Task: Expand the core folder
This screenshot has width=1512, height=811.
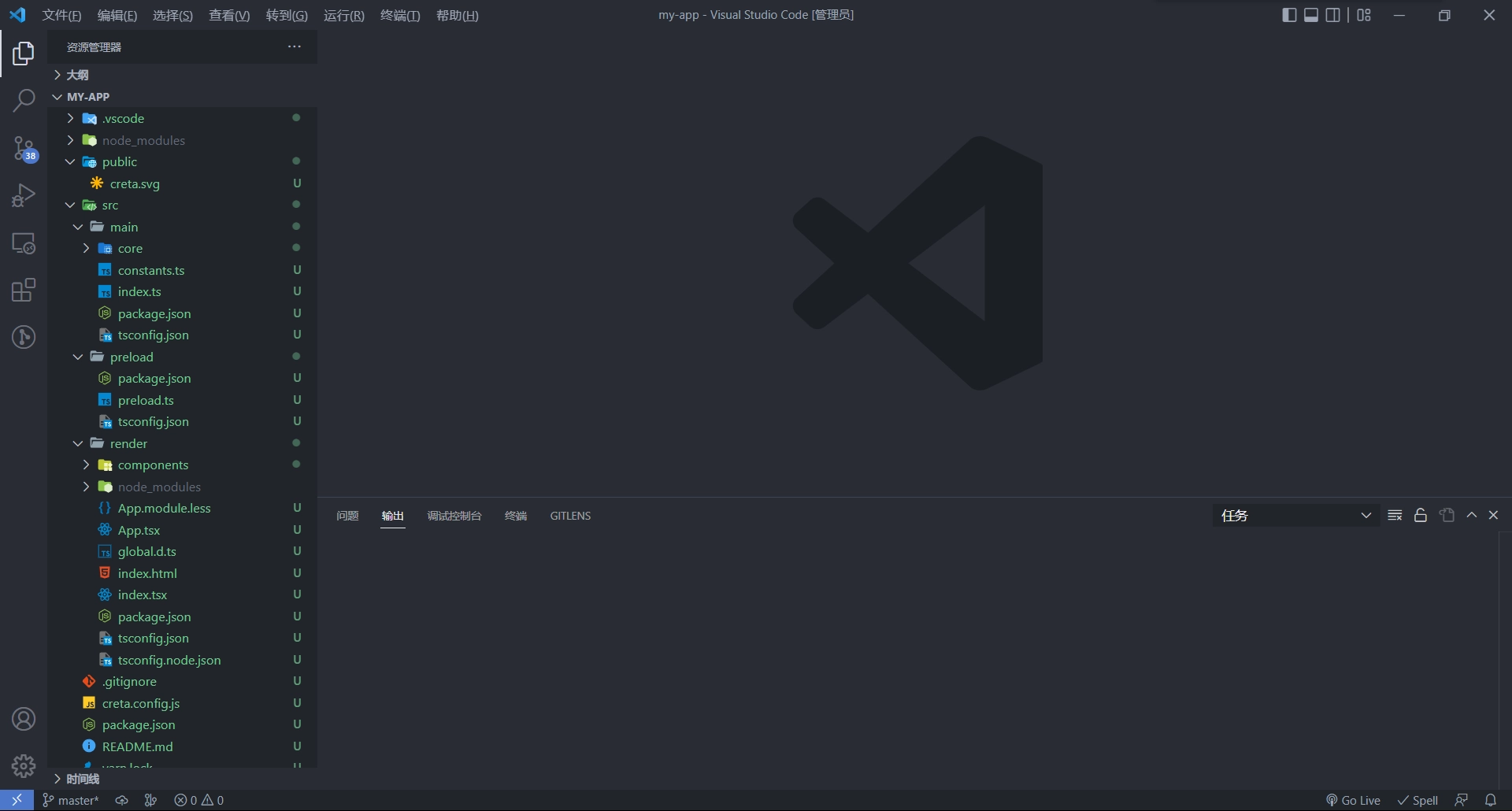Action: tap(183, 248)
